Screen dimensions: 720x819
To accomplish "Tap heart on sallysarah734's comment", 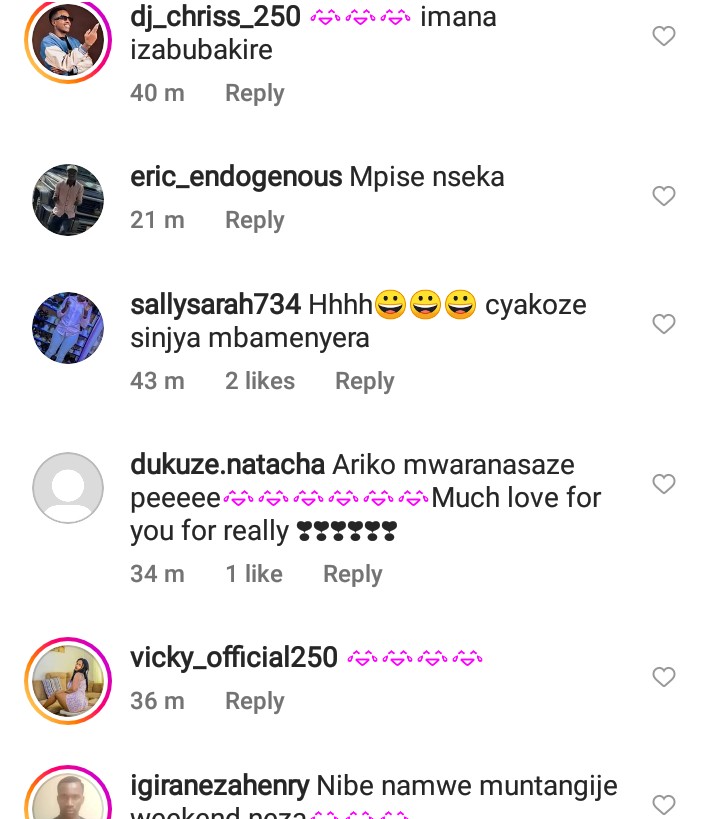I will click(x=664, y=324).
